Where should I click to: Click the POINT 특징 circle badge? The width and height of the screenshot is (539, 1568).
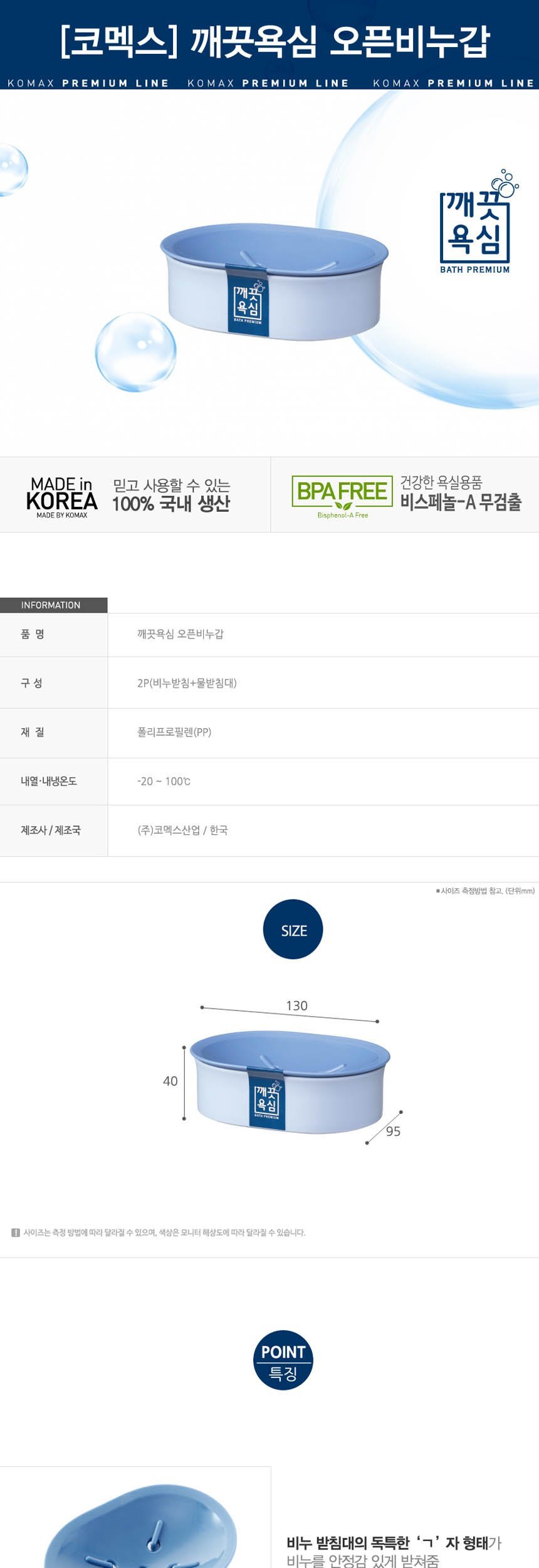pyautogui.click(x=283, y=1360)
